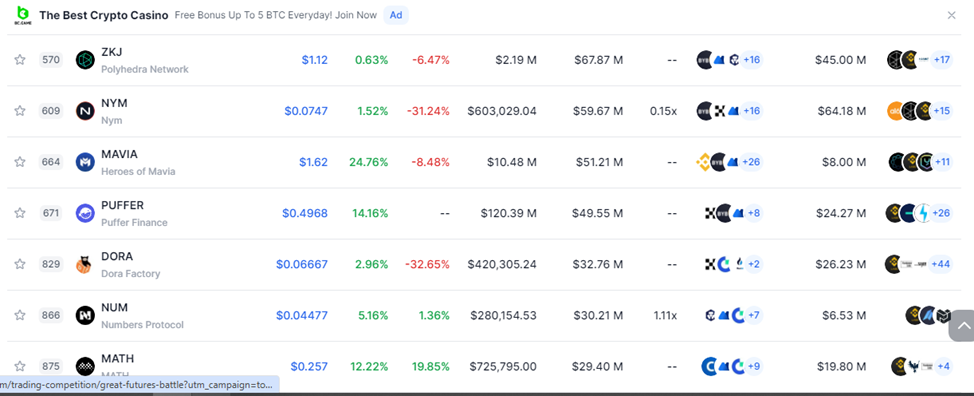974x396 pixels.
Task: Click first exchange icon in ZKJ row
Action: point(704,60)
